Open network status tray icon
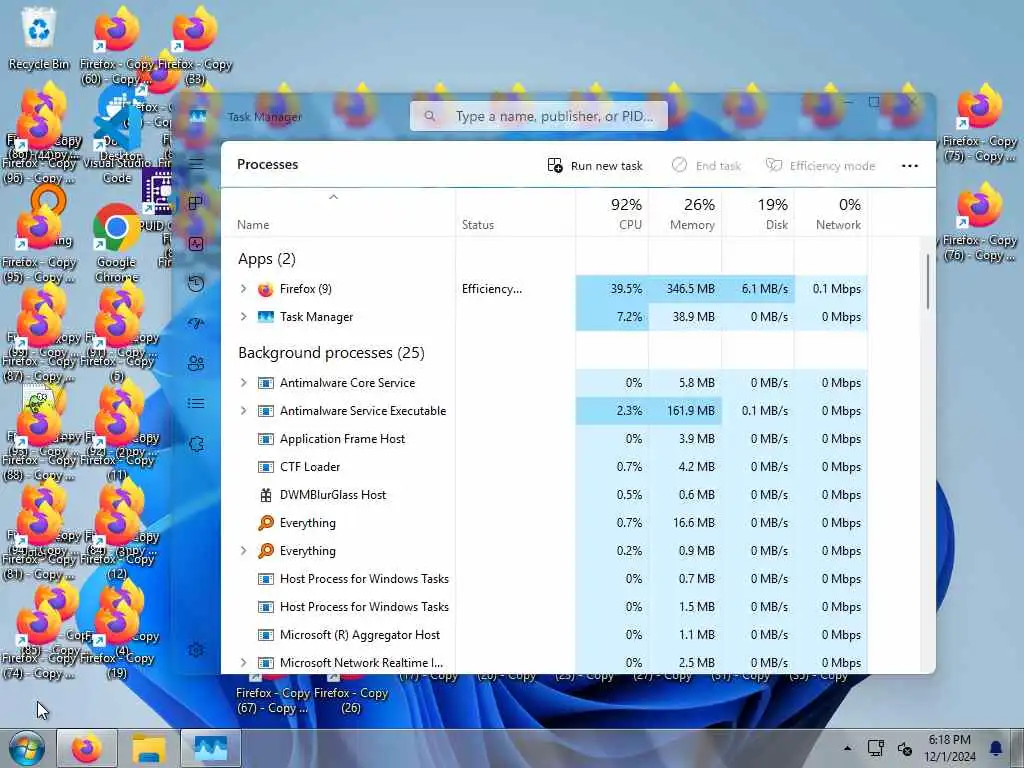1024x768 pixels. 875,748
